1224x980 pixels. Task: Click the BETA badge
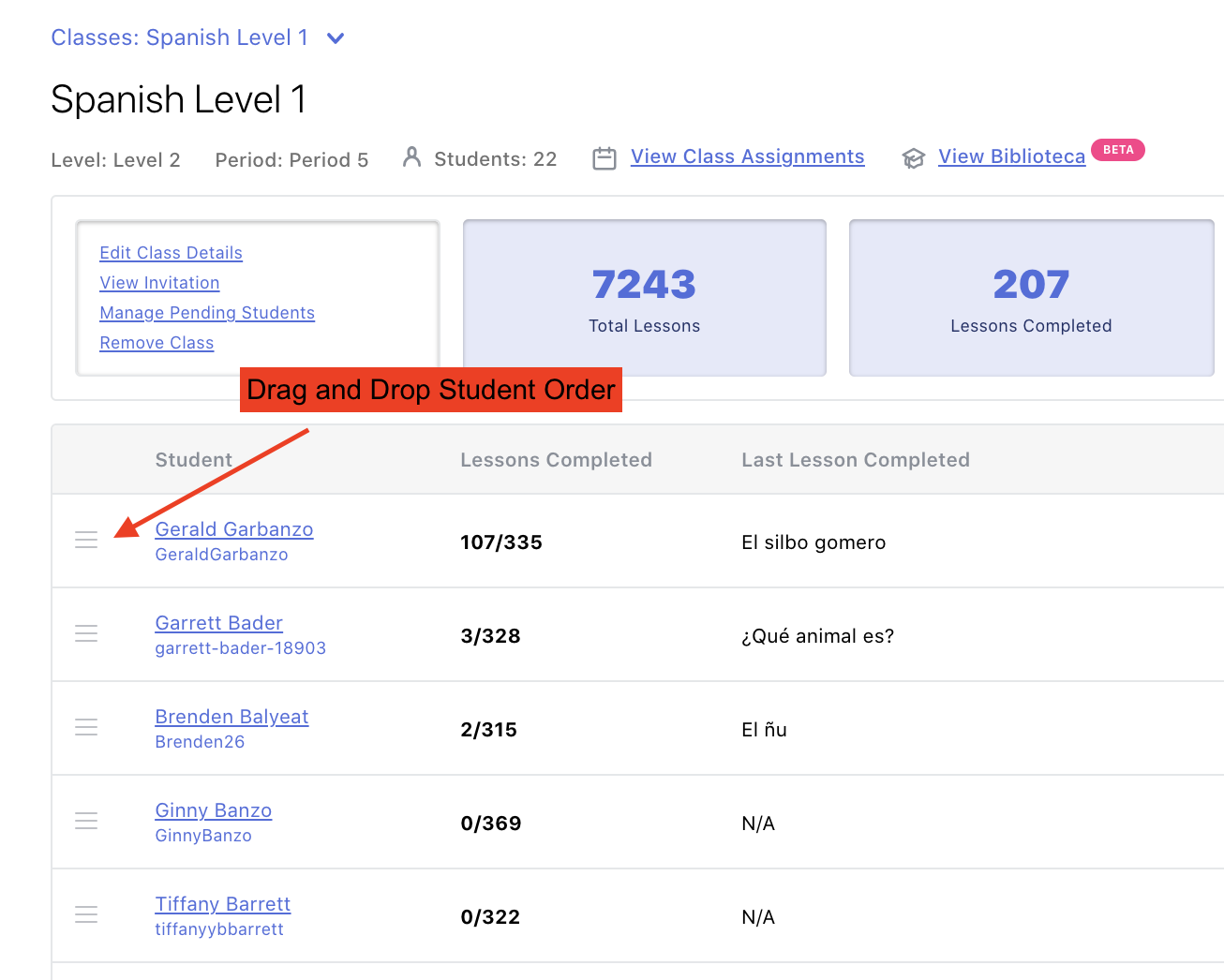pos(1118,150)
